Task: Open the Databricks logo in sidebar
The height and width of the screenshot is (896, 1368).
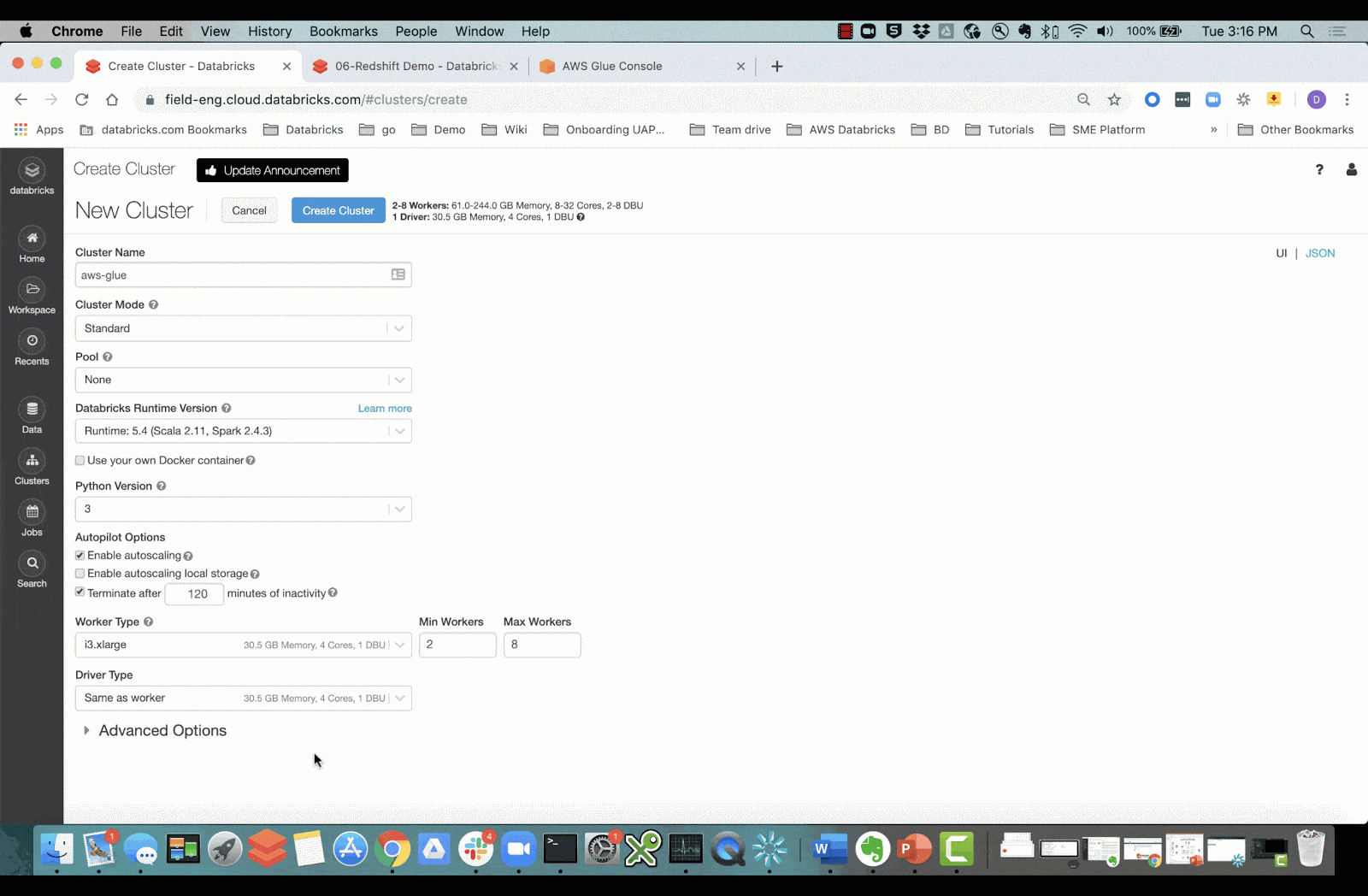Action: click(x=32, y=177)
